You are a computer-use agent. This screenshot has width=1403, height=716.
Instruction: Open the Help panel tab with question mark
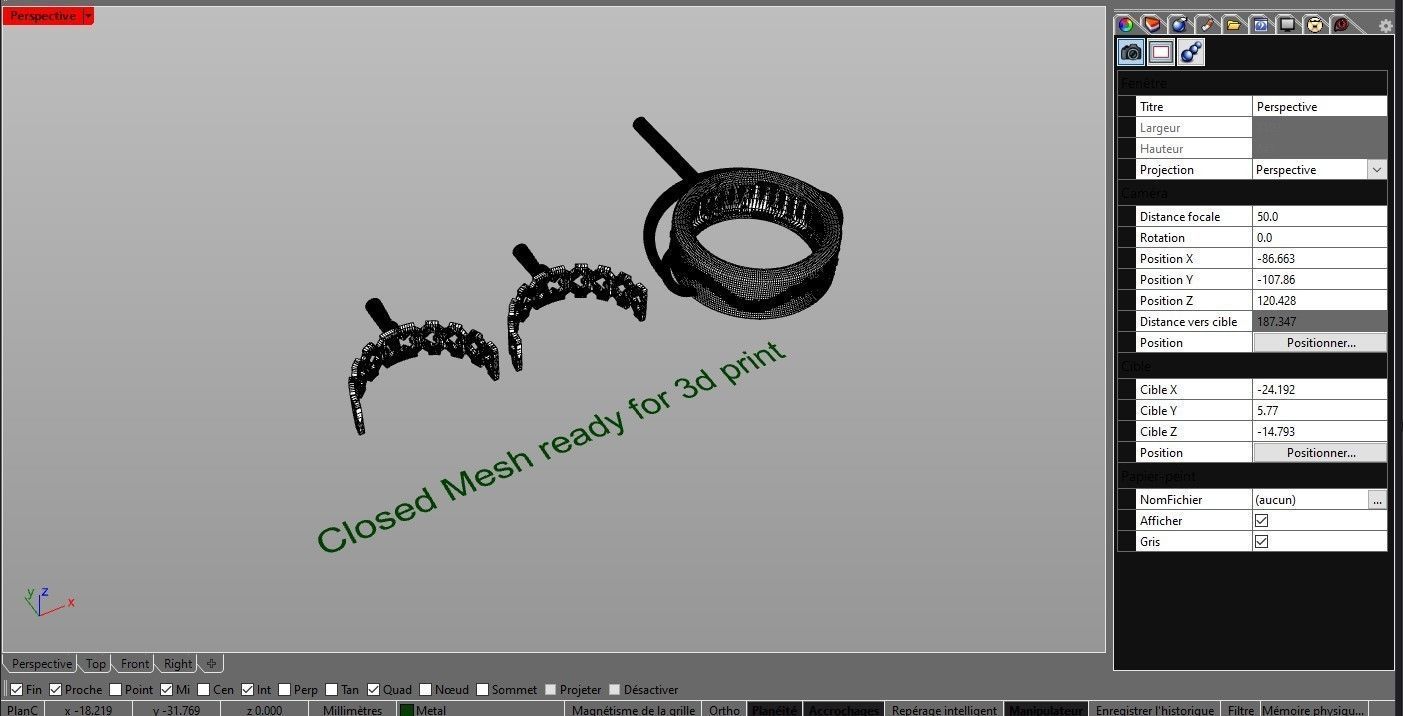pyautogui.click(x=1260, y=24)
